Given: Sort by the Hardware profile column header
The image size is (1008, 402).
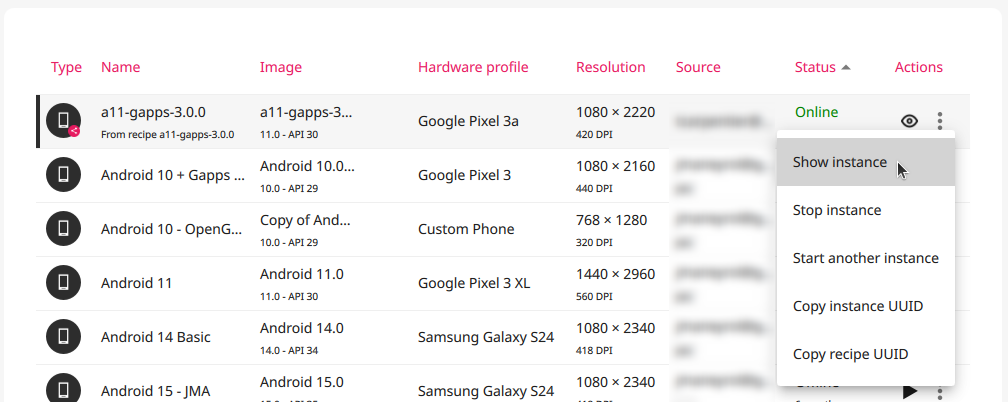Looking at the screenshot, I should [x=473, y=67].
